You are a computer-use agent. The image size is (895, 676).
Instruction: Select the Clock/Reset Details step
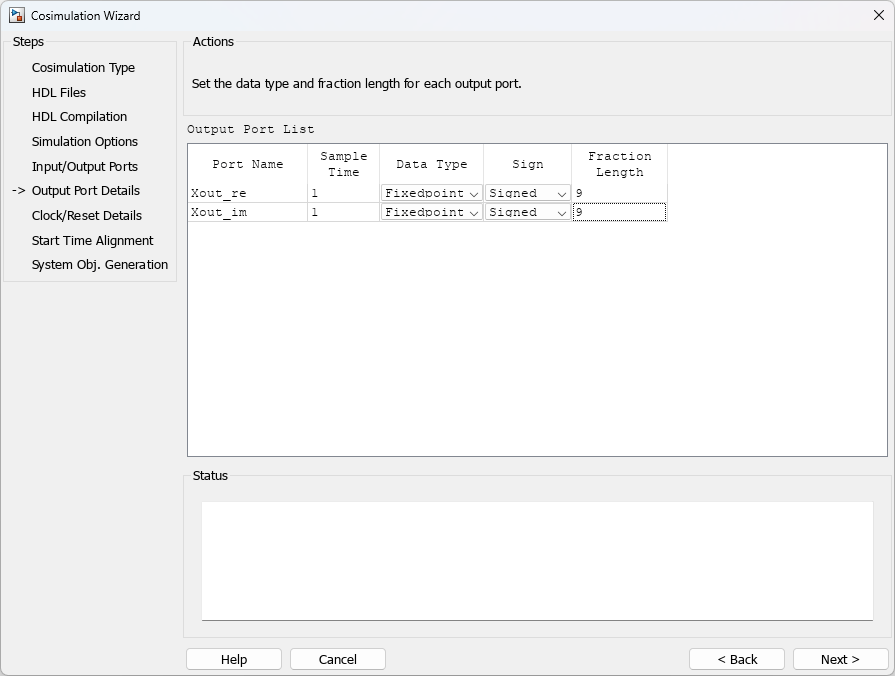85,215
